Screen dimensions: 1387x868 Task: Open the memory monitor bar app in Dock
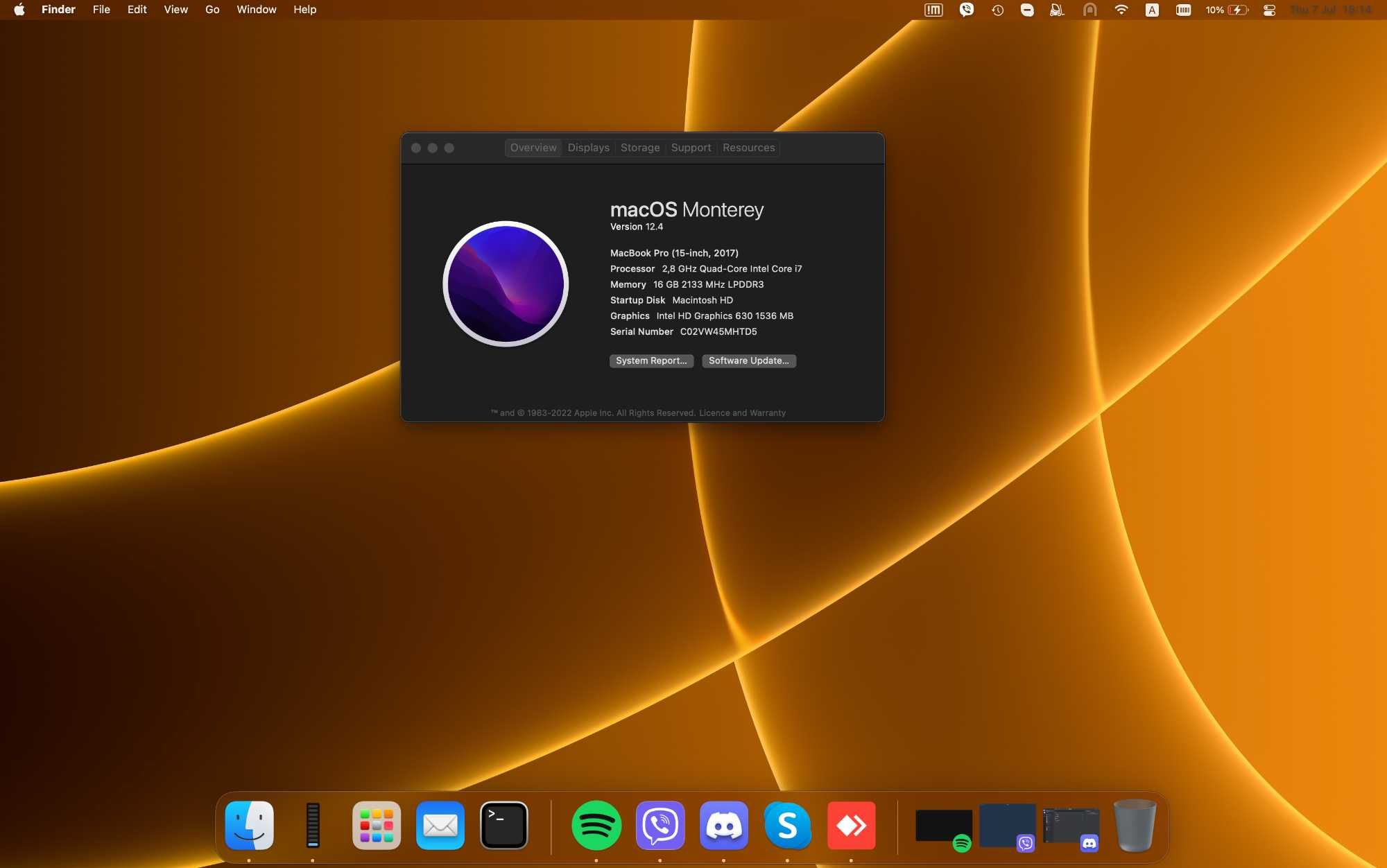coord(313,825)
